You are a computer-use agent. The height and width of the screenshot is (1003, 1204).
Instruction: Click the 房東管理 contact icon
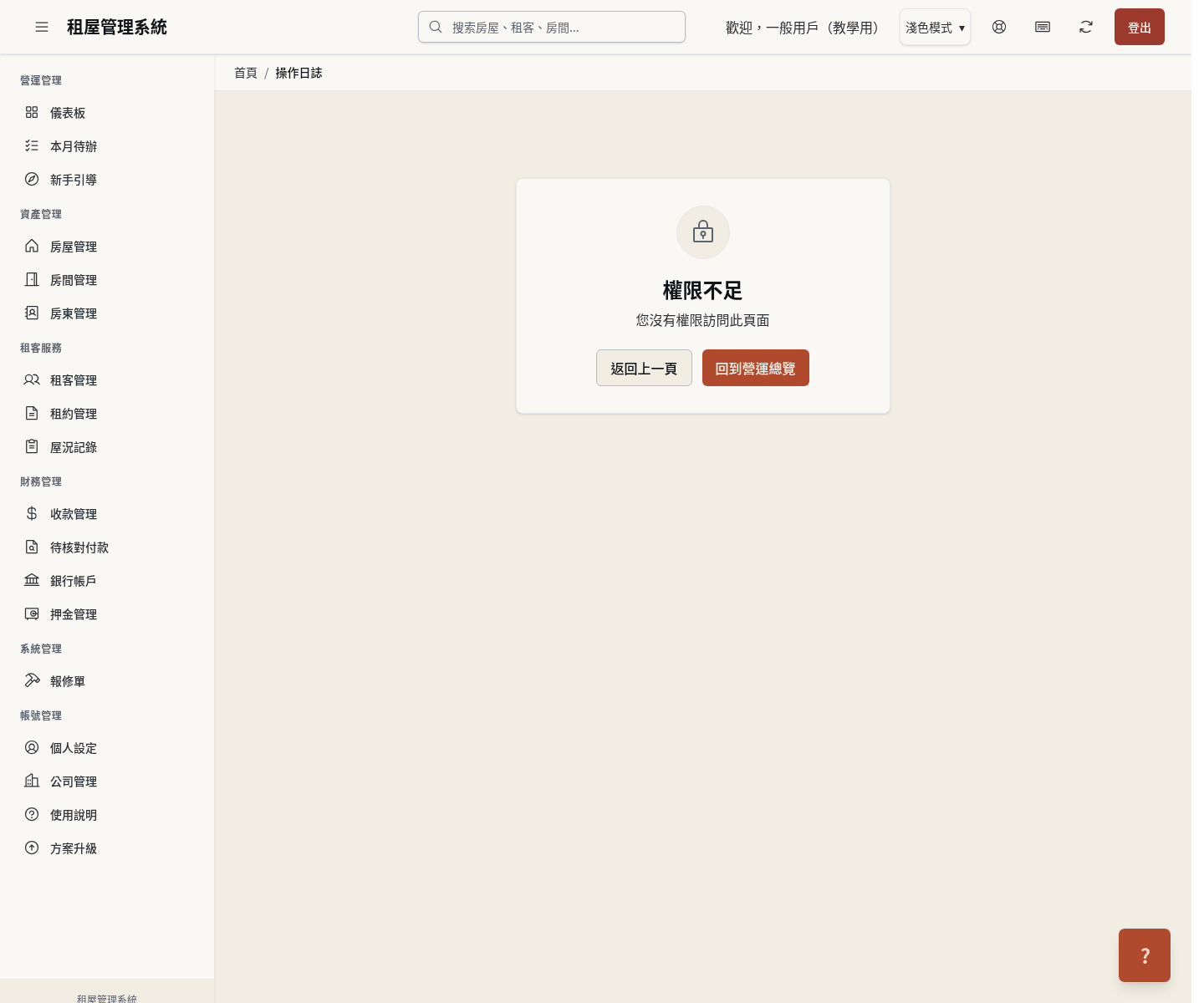tap(32, 313)
